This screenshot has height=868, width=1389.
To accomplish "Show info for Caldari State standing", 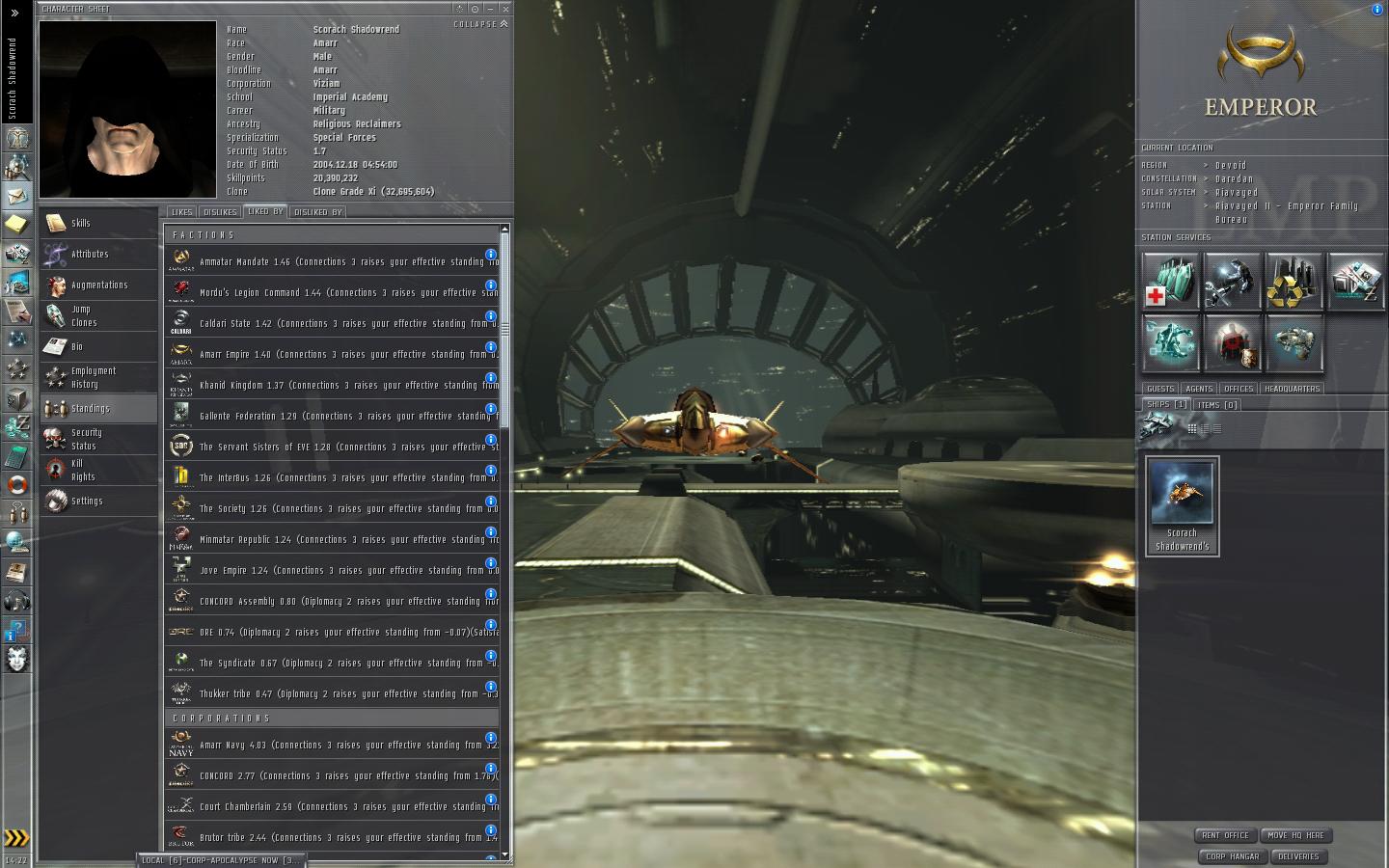I will 491,316.
